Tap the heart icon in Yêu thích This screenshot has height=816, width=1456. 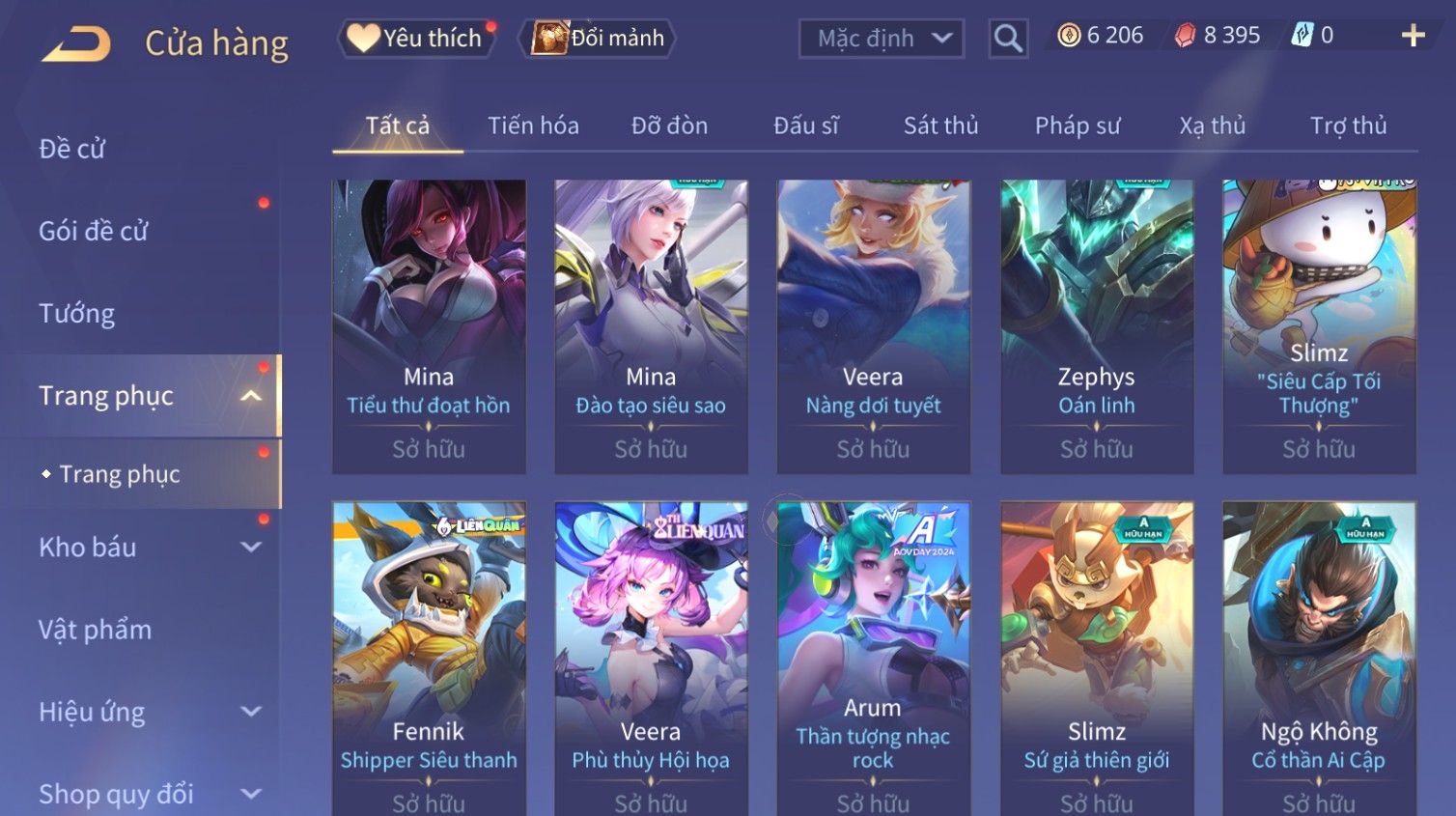[363, 38]
